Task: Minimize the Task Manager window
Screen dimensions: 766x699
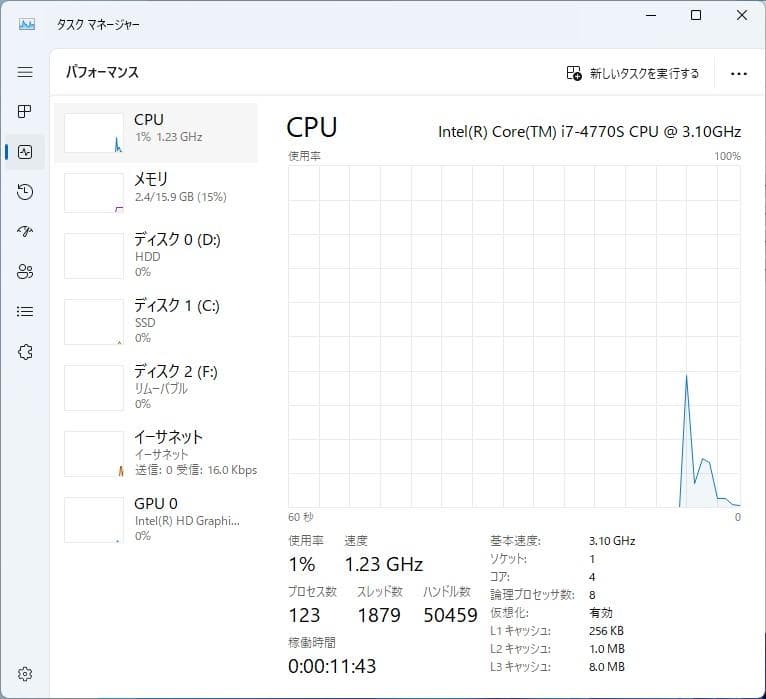Action: click(x=651, y=15)
